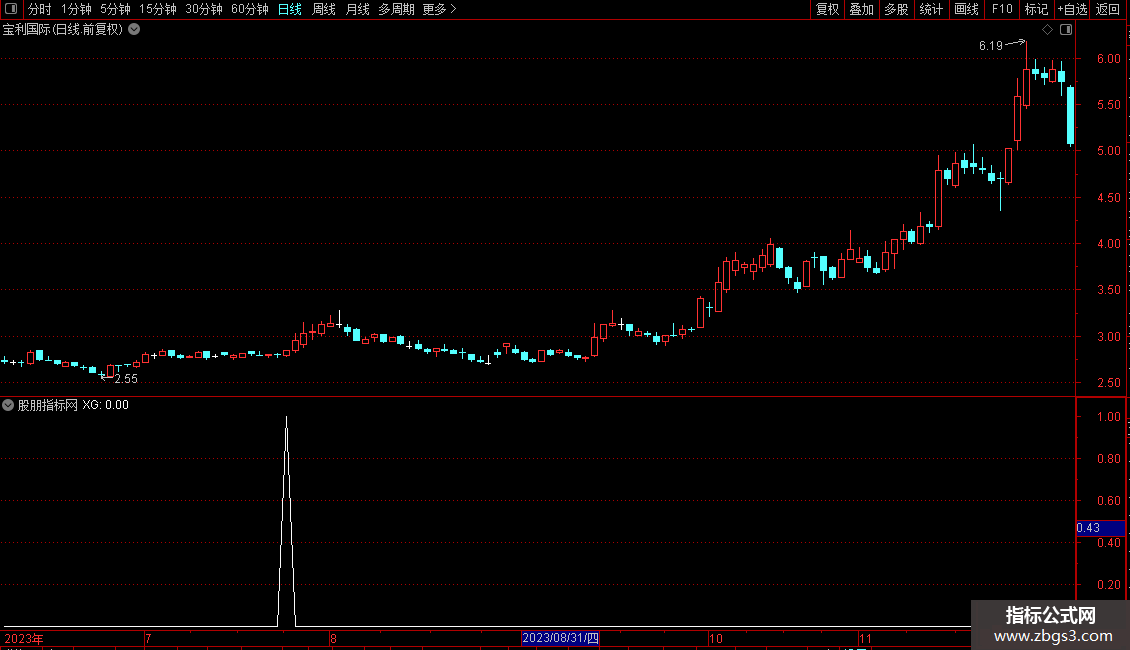Switch to 周线 weekly chart
The image size is (1130, 650).
click(x=324, y=9)
